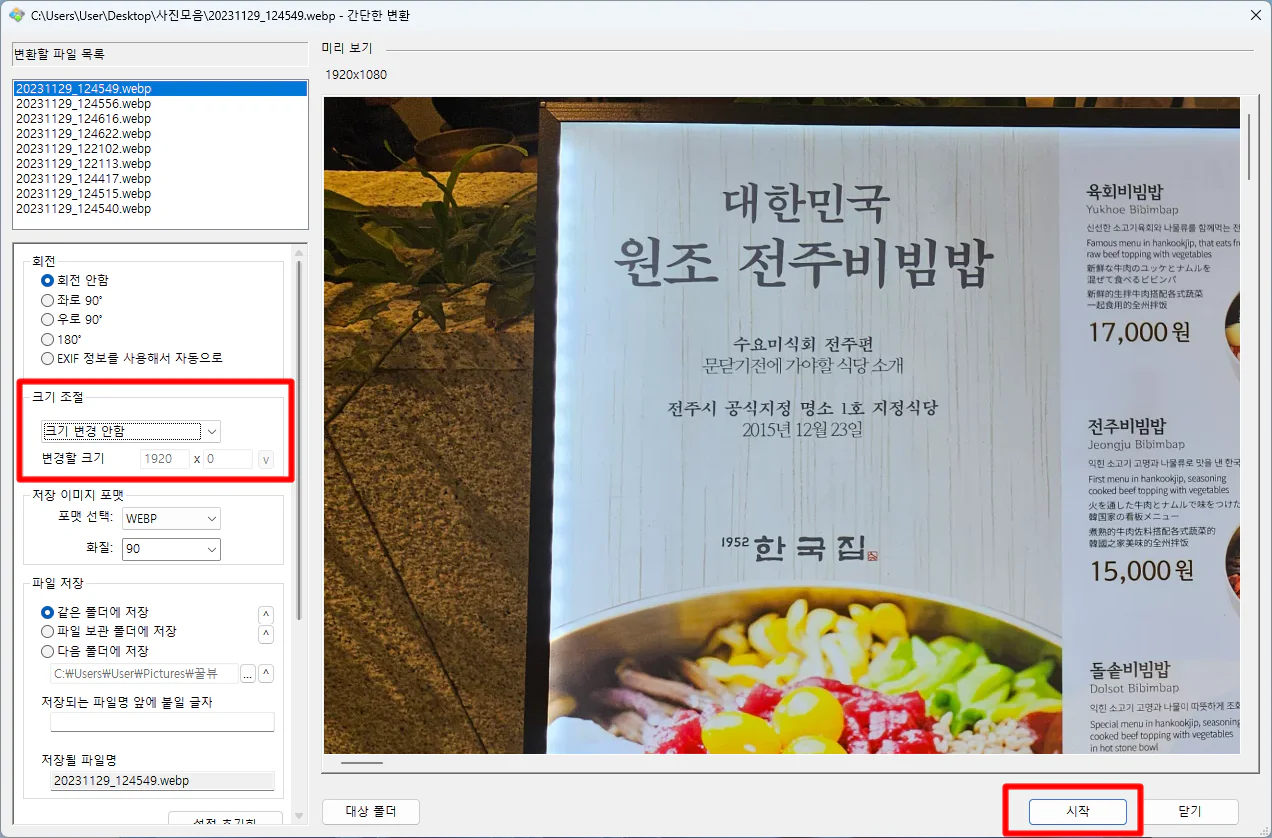Image resolution: width=1272 pixels, height=838 pixels.
Task: Select 20231129_122102.webp in the file list
Action: (x=160, y=148)
